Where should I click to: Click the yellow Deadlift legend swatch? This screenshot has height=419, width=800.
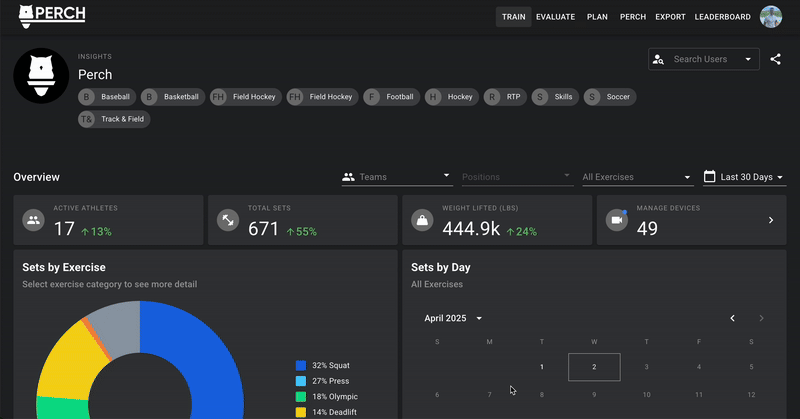click(x=301, y=412)
